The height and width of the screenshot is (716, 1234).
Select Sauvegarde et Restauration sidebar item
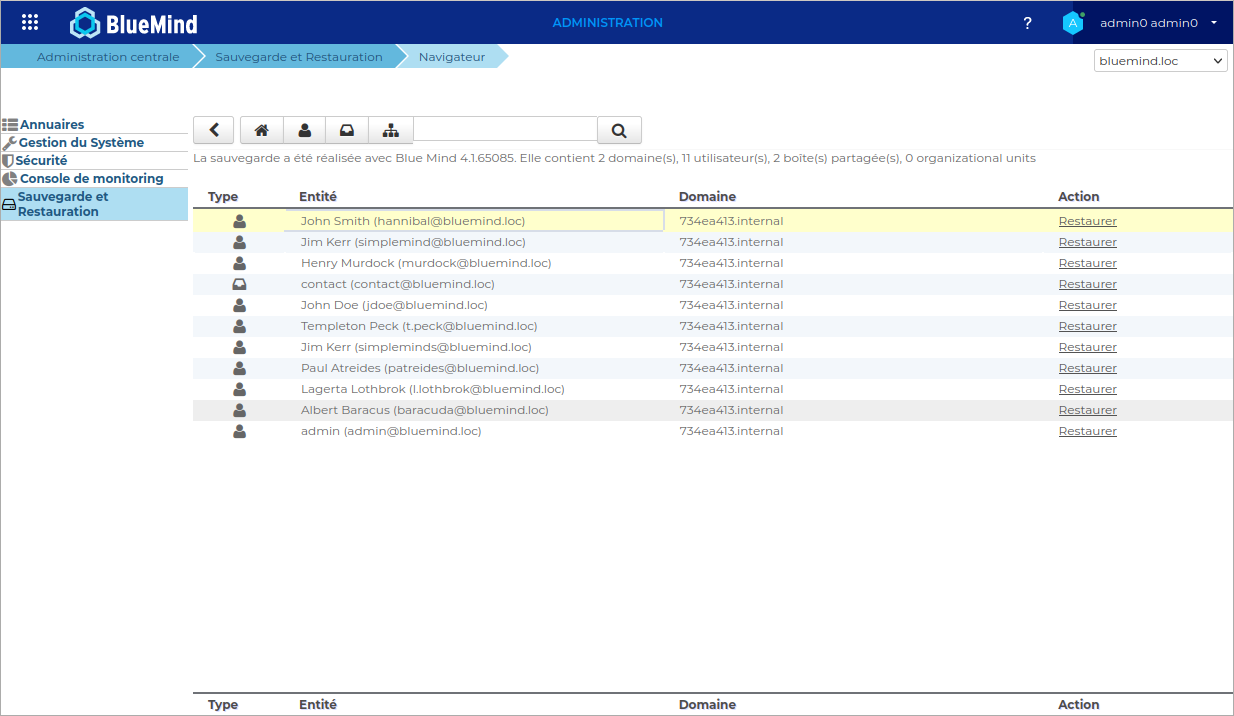click(94, 204)
